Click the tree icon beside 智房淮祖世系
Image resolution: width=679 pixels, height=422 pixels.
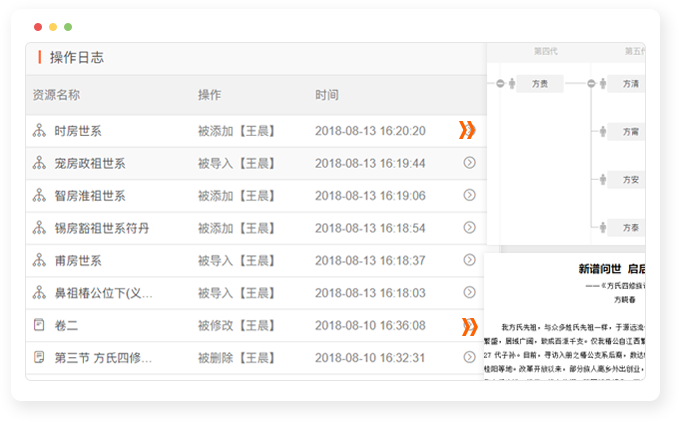click(39, 196)
